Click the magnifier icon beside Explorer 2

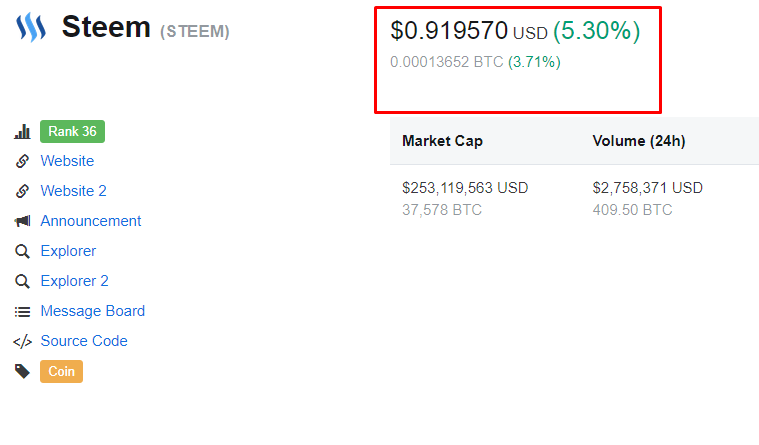tap(22, 281)
